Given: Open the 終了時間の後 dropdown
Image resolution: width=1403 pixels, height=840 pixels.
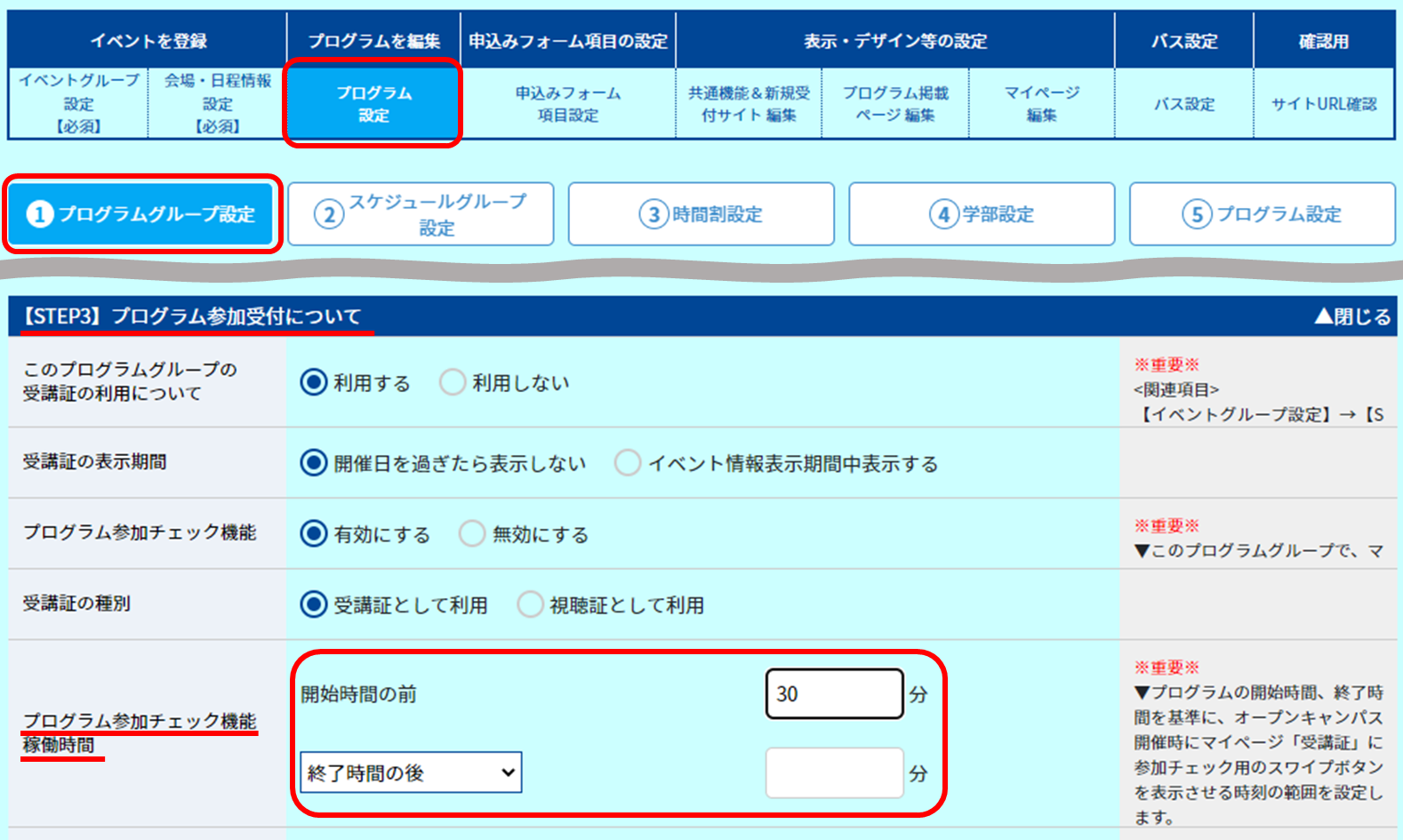Looking at the screenshot, I should coord(411,772).
